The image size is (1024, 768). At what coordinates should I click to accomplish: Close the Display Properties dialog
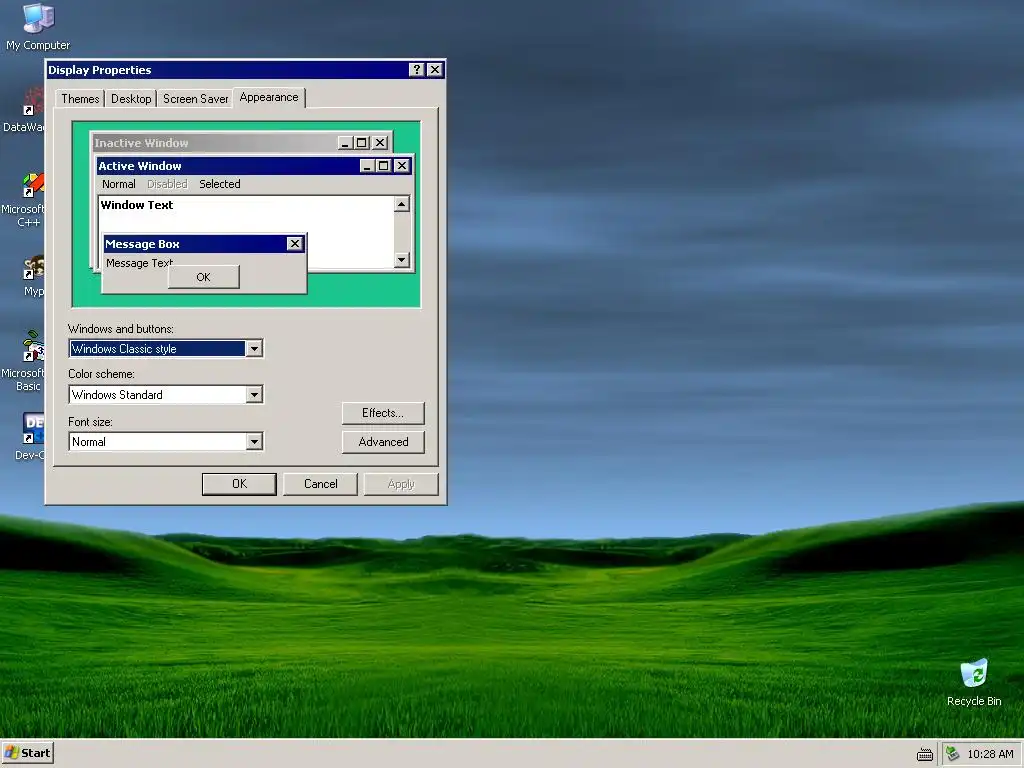coord(435,69)
